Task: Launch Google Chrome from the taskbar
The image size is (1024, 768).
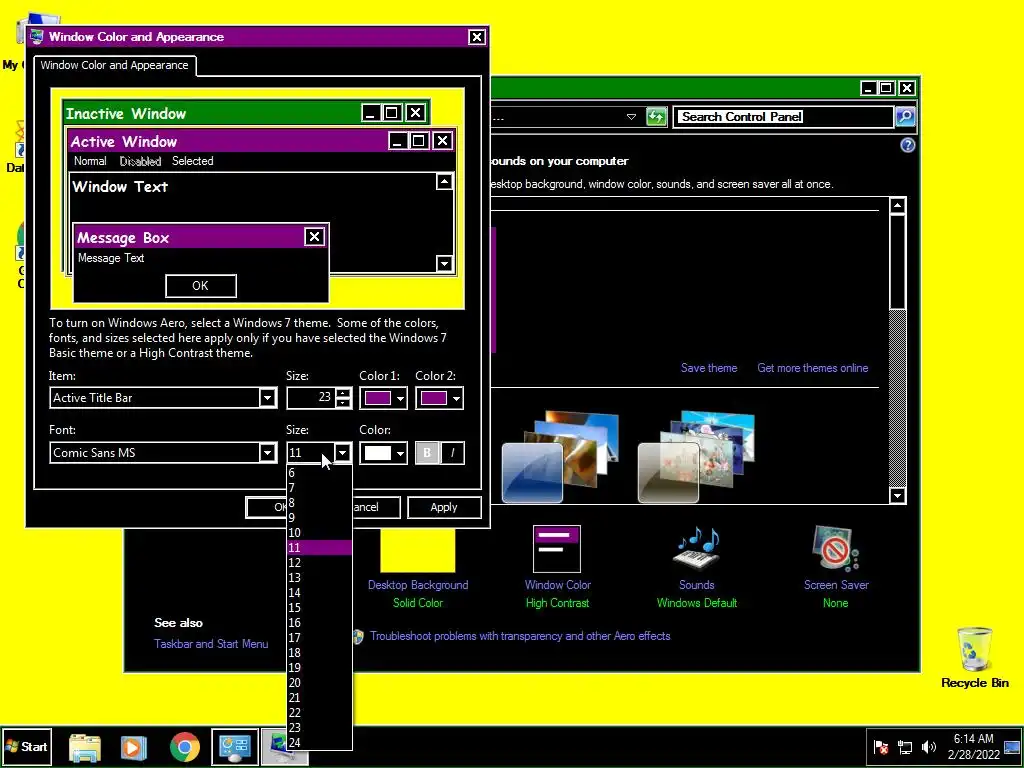Action: 185,747
